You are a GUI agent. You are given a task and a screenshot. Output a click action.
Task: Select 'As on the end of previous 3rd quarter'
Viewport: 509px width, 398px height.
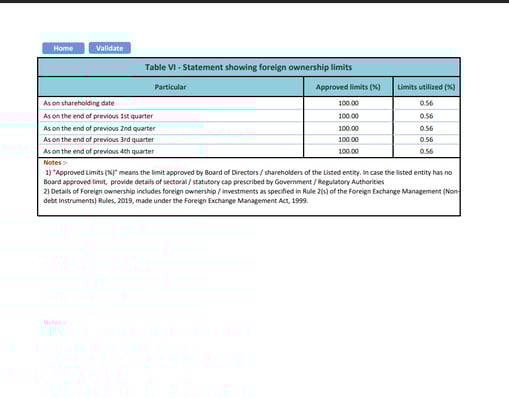99,140
